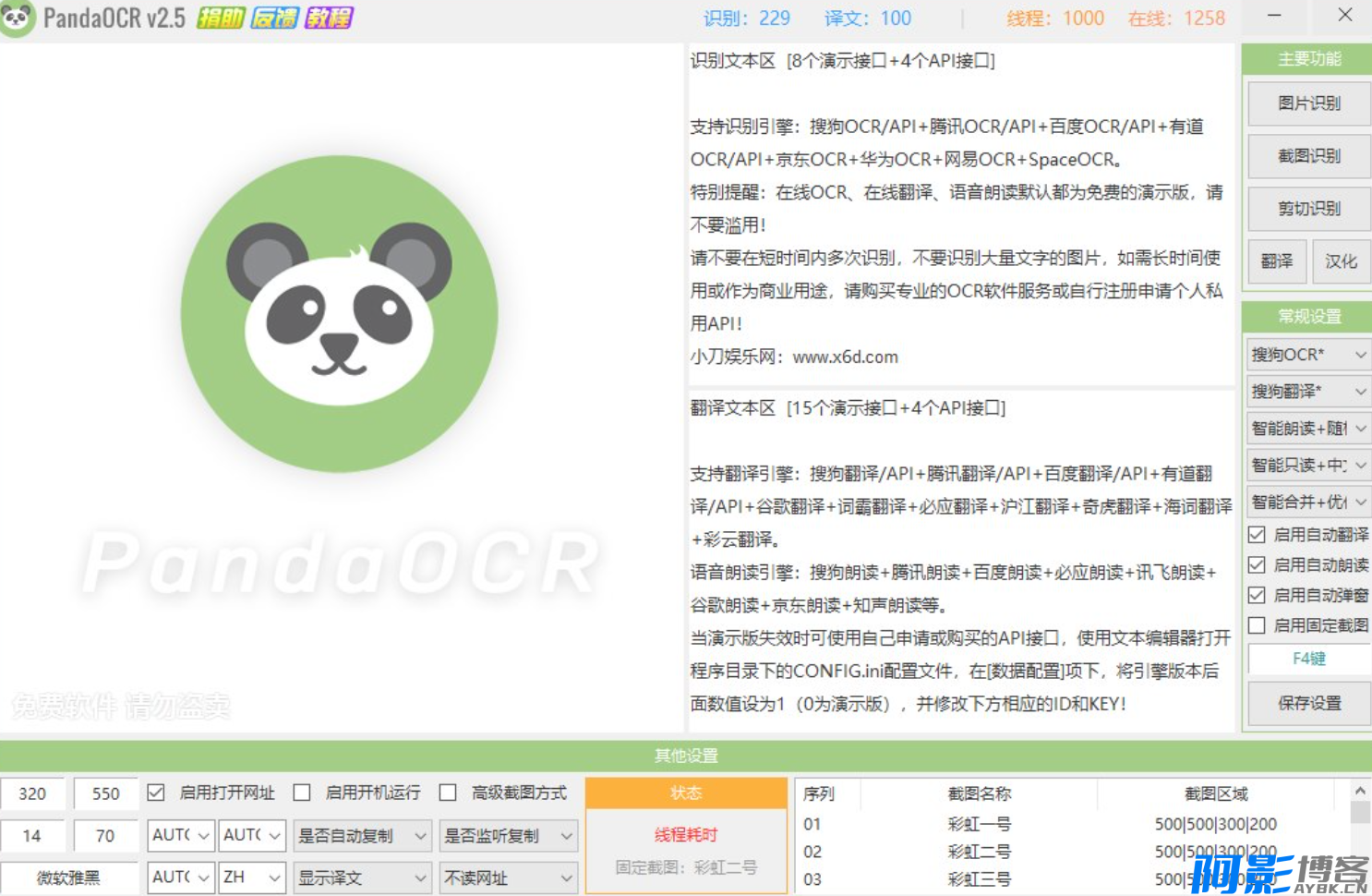This screenshot has height=896, width=1372.
Task: Click the 70 value input field
Action: [x=105, y=836]
